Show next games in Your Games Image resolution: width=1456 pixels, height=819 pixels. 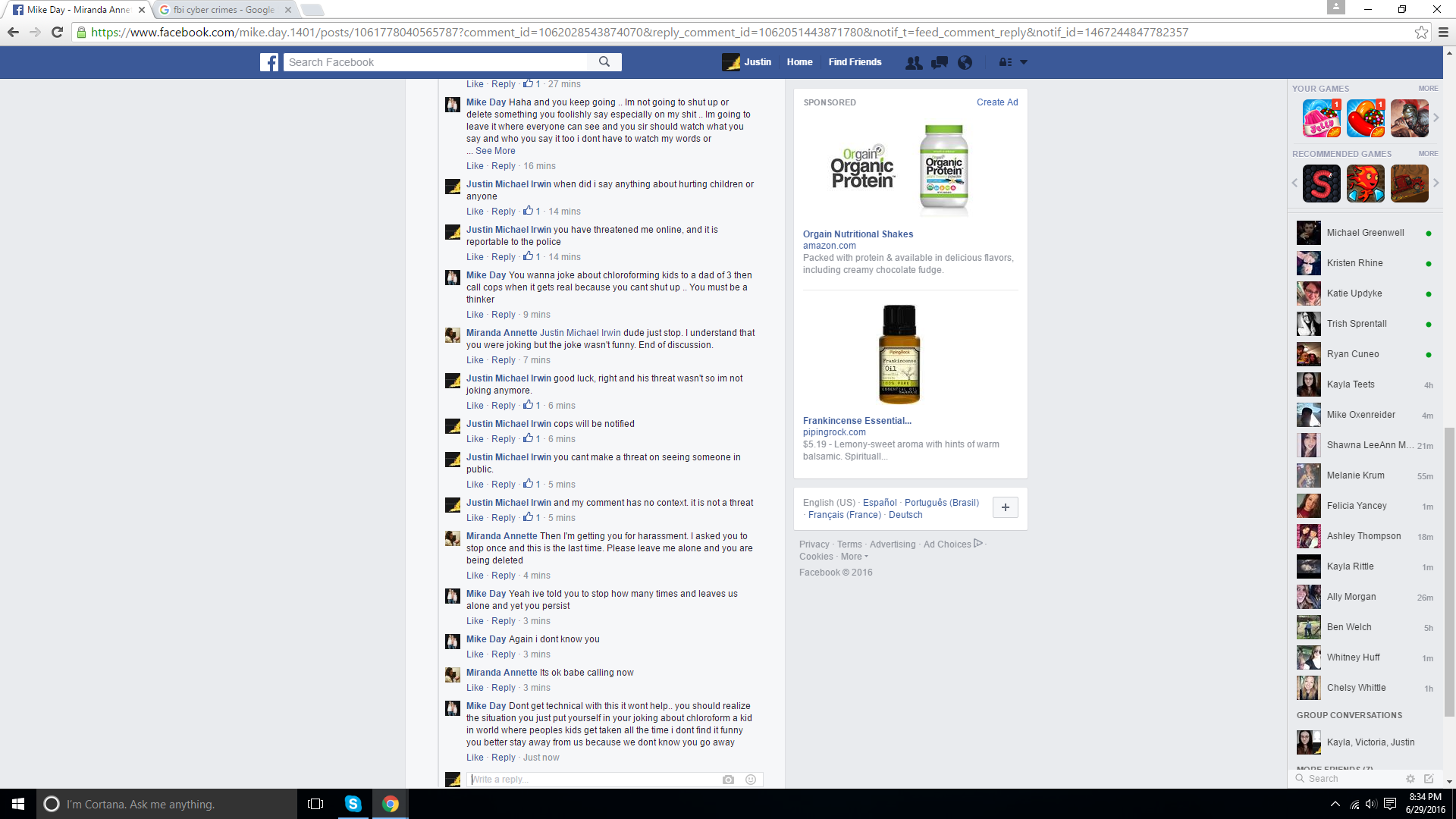1436,118
